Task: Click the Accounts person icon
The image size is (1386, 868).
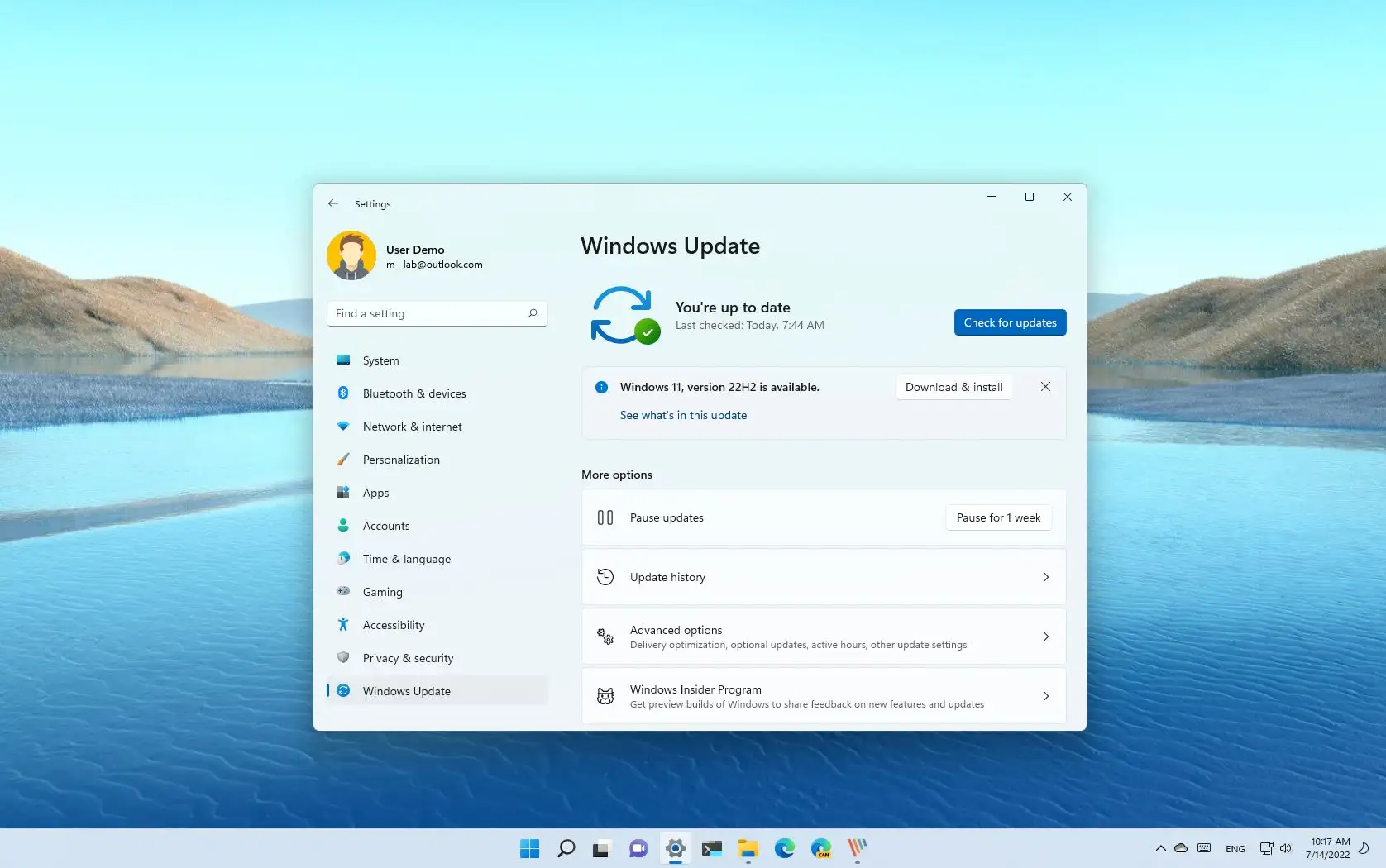Action: (343, 525)
